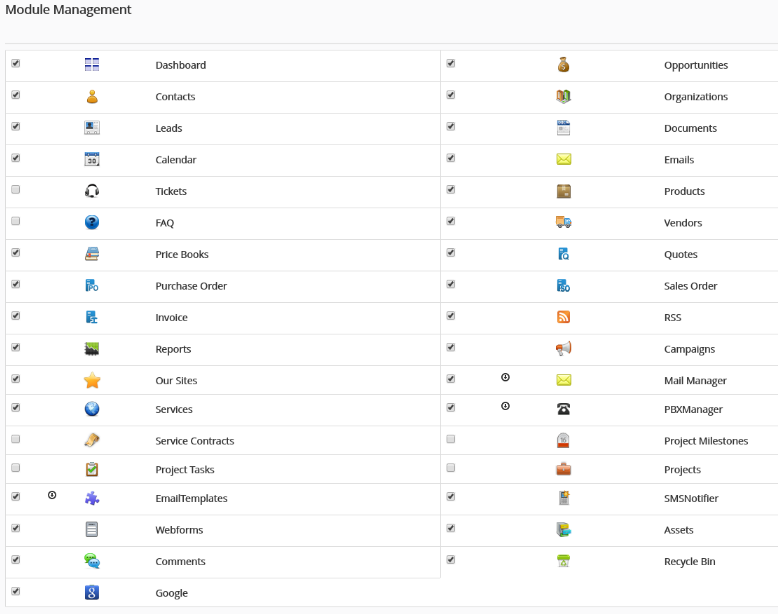The width and height of the screenshot is (778, 614).
Task: Click the Sales Order module label
Action: (690, 286)
